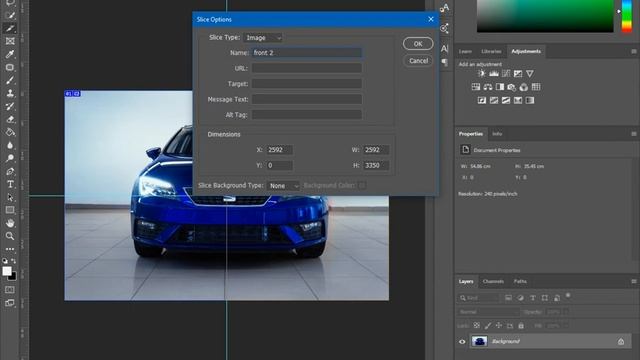Switch to the Paths tab
The width and height of the screenshot is (640, 360).
click(520, 281)
